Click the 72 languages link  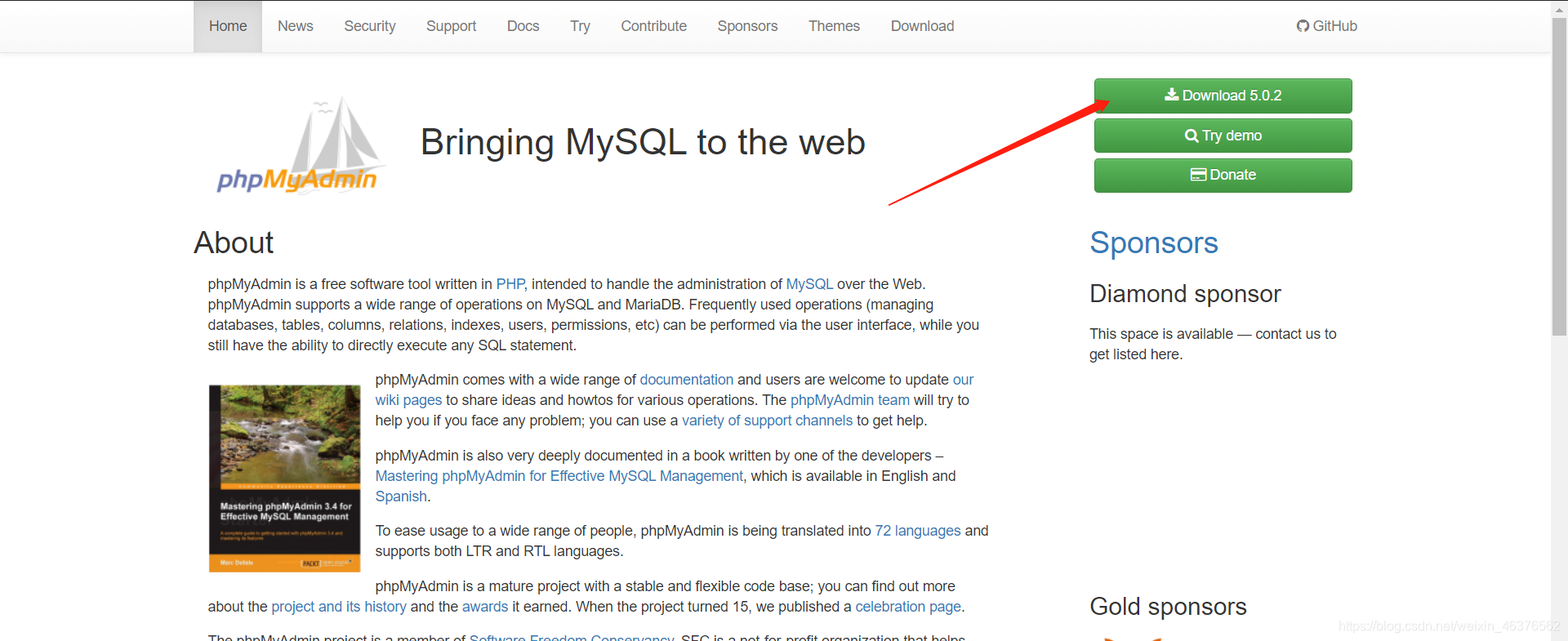point(917,531)
